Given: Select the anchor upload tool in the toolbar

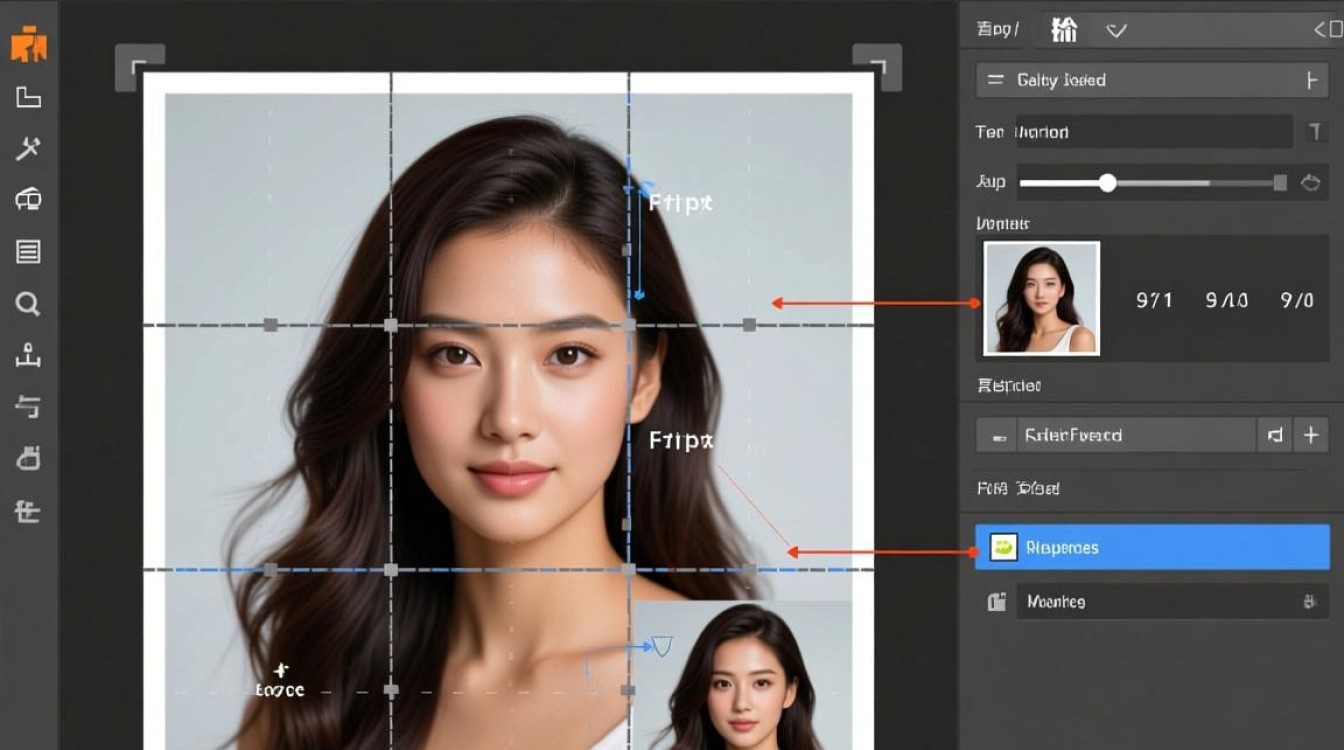Looking at the screenshot, I should 27,355.
